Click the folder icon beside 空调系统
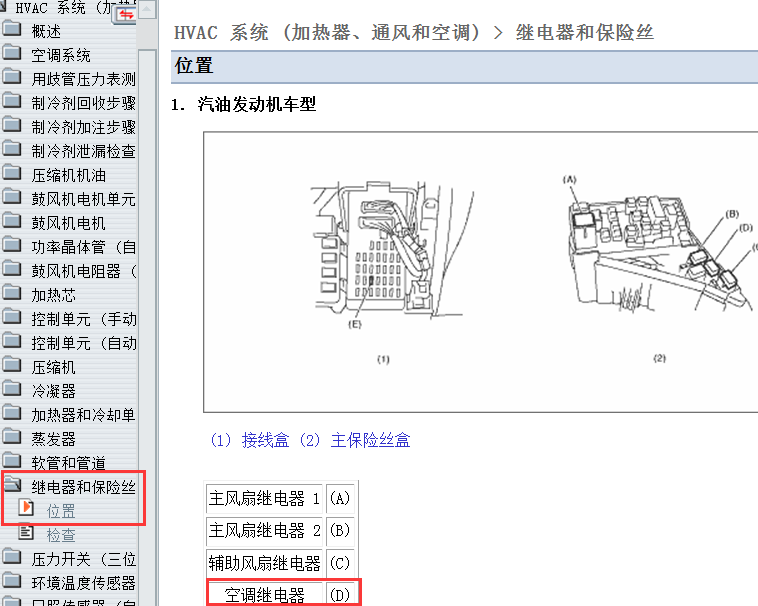Image resolution: width=758 pixels, height=606 pixels. click(12, 53)
